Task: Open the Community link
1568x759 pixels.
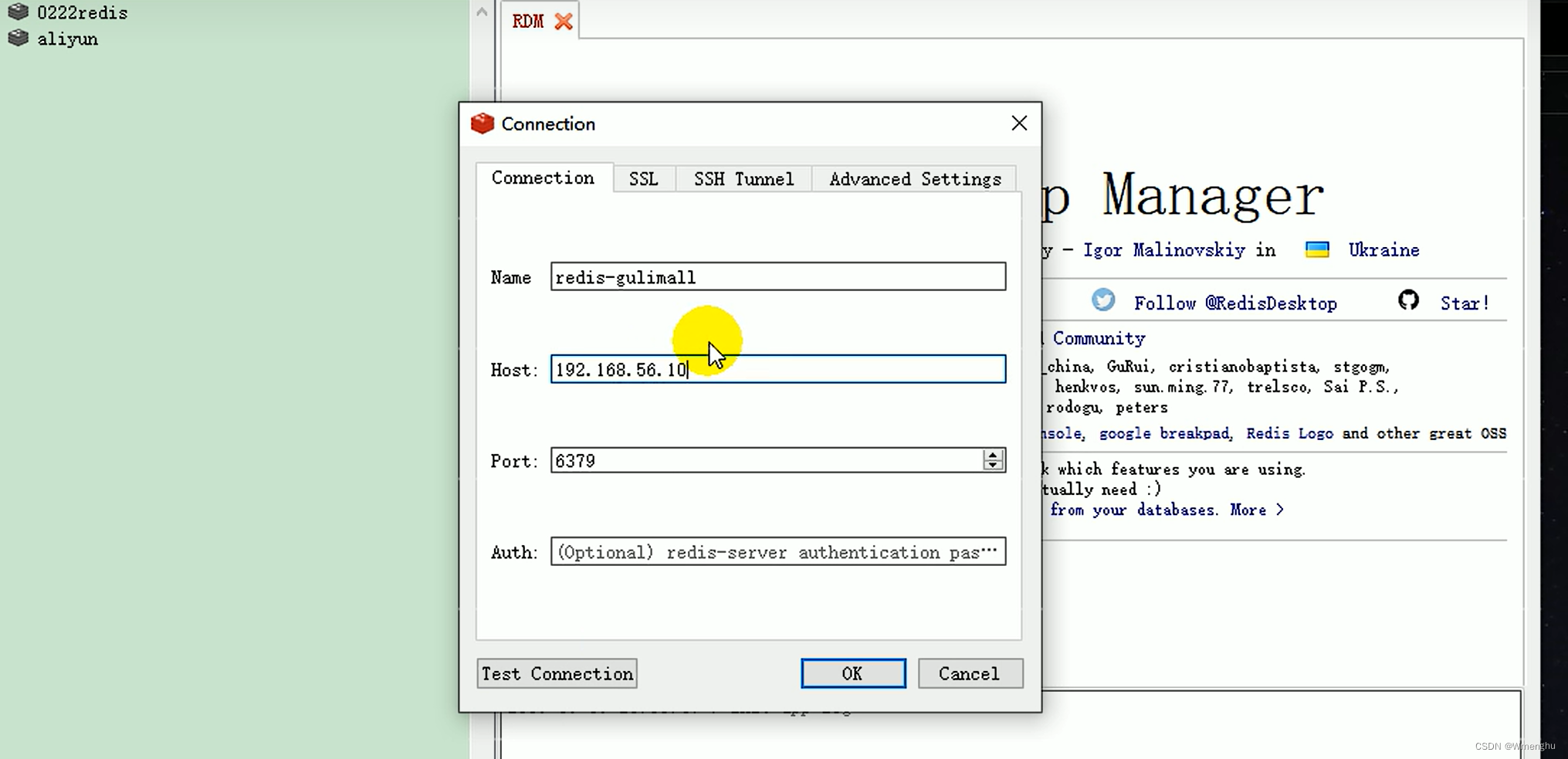Action: coord(1099,338)
